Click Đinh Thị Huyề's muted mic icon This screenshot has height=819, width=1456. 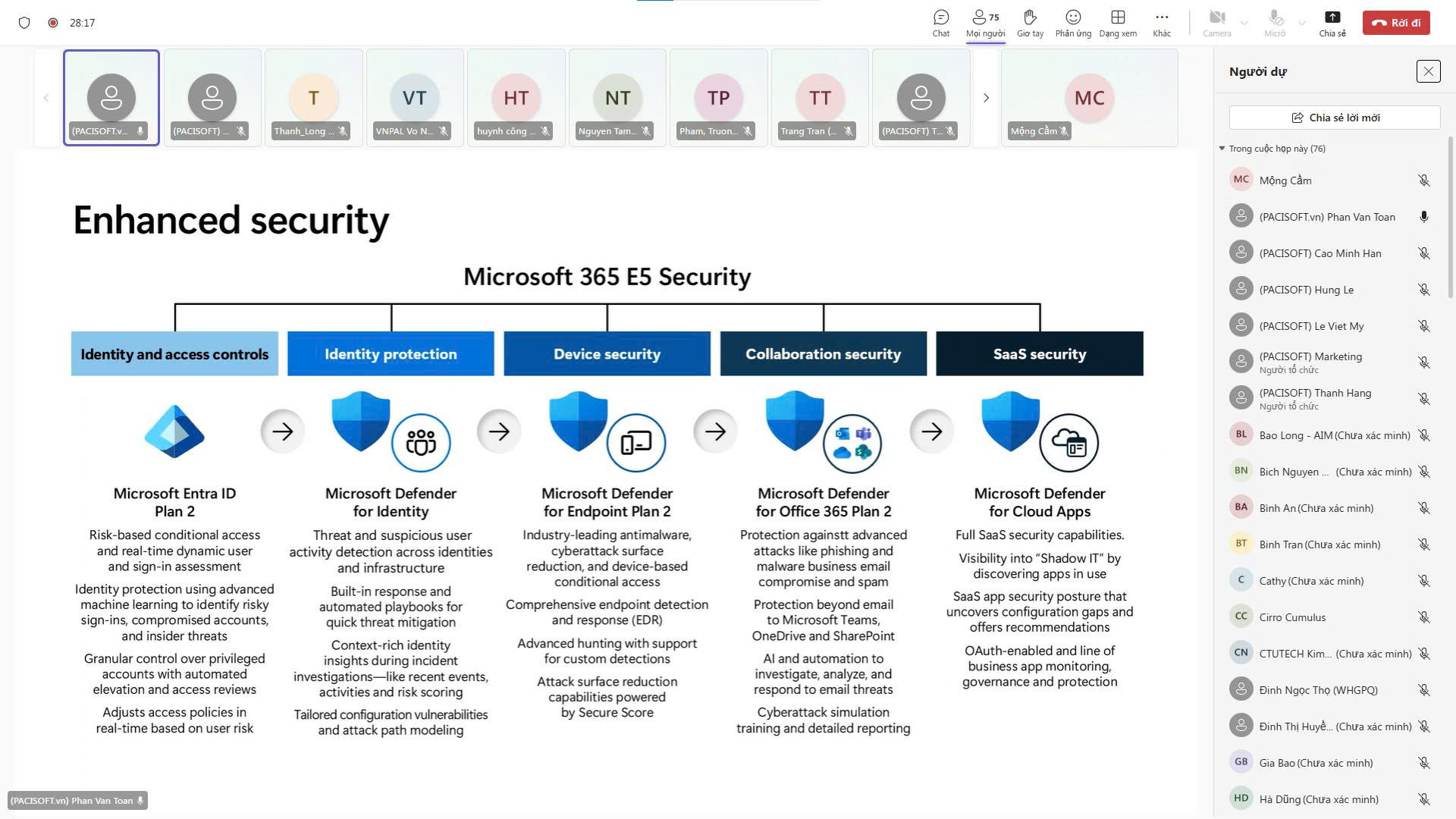(x=1423, y=726)
